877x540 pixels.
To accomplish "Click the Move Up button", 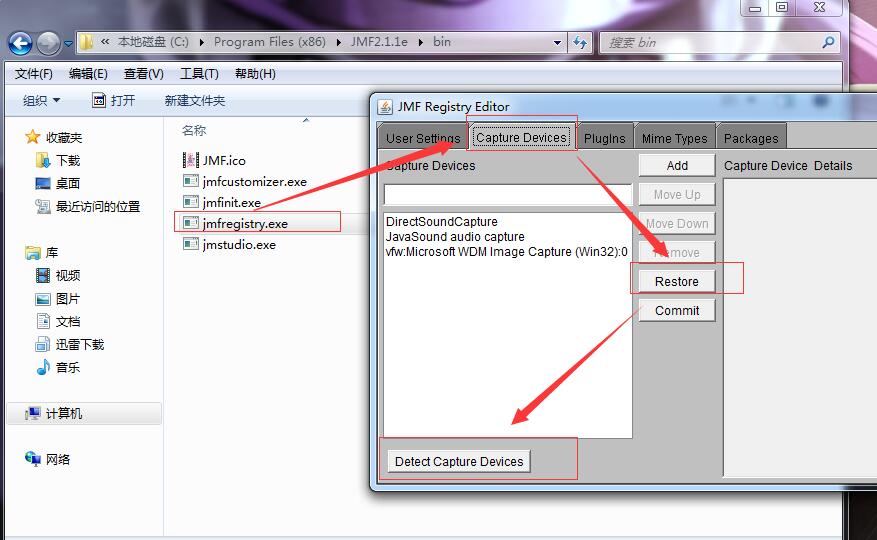I will [x=677, y=195].
